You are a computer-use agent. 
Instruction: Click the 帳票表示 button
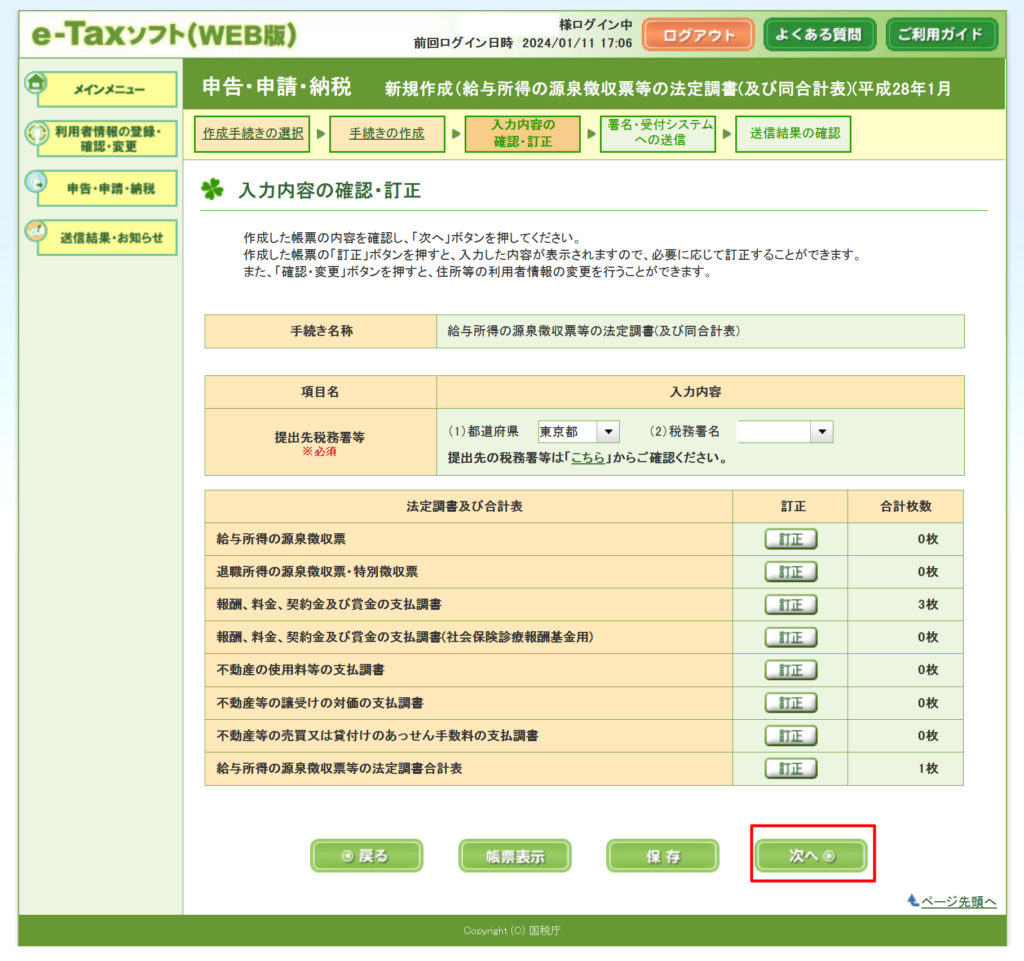click(514, 856)
